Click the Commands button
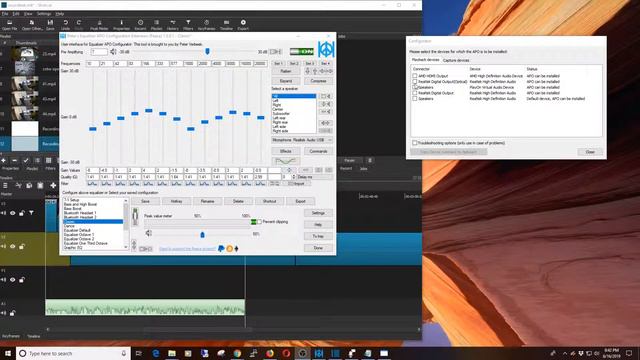 [318, 151]
